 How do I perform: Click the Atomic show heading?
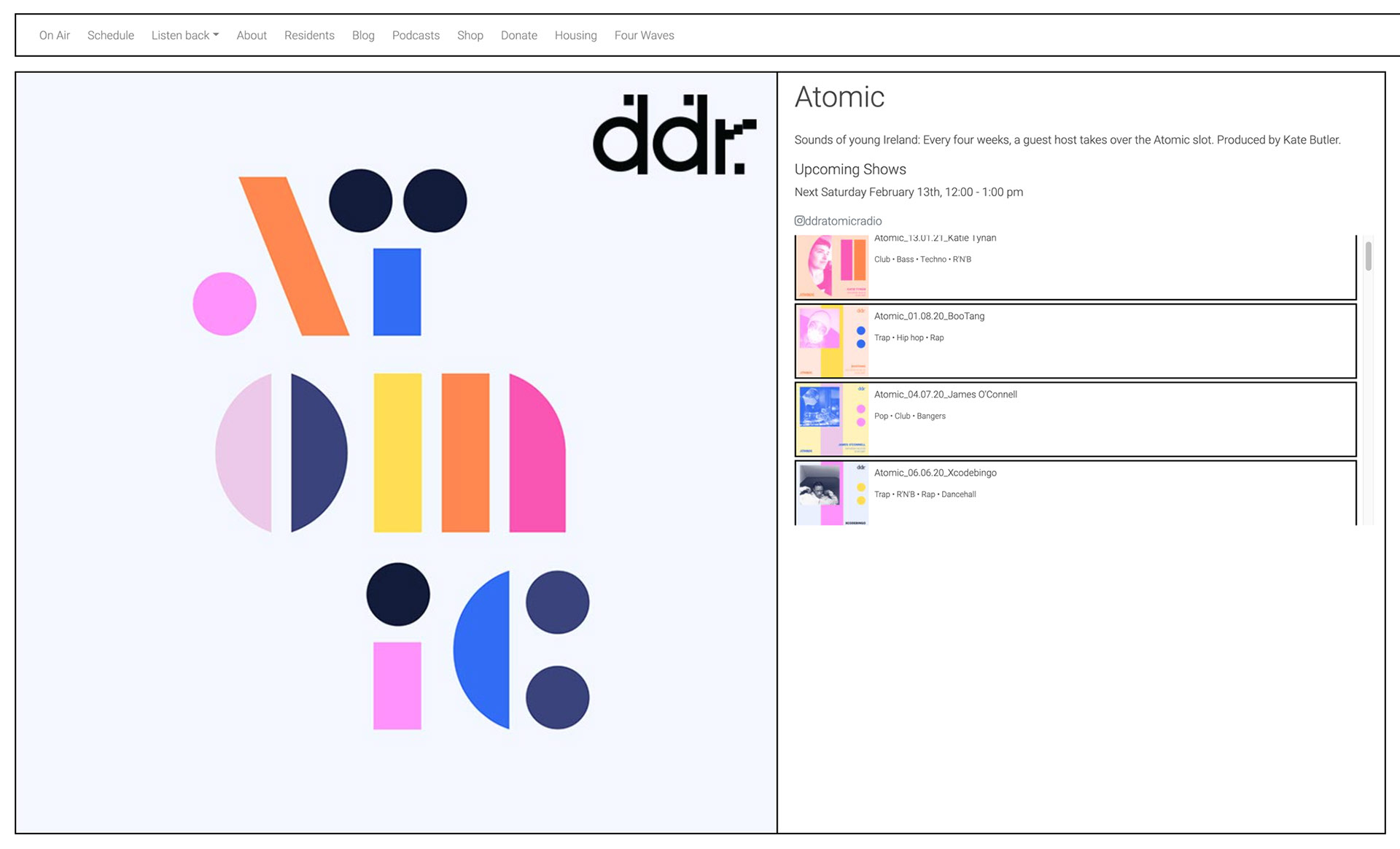(x=839, y=97)
